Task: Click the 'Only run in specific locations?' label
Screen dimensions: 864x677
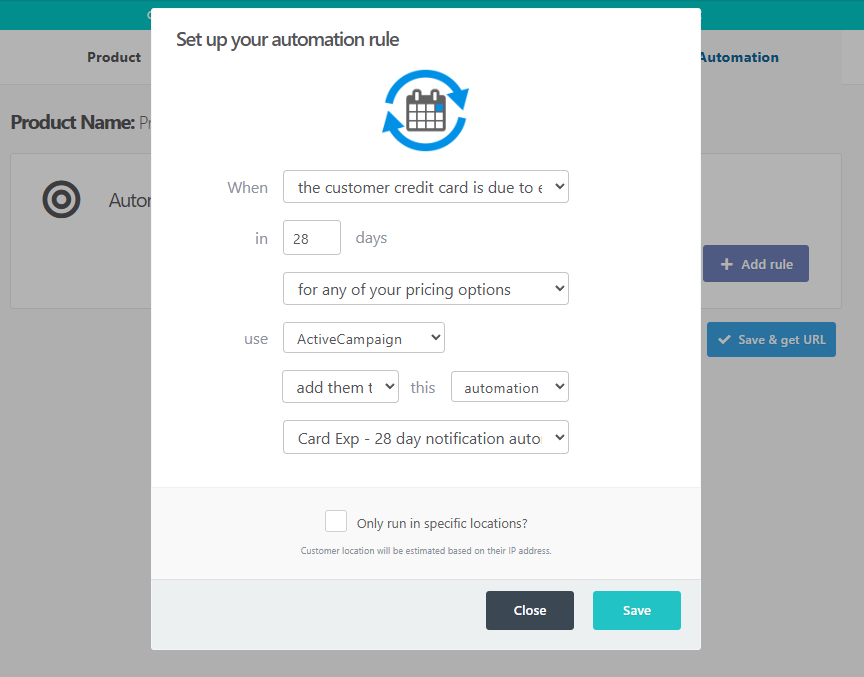Action: tap(441, 523)
